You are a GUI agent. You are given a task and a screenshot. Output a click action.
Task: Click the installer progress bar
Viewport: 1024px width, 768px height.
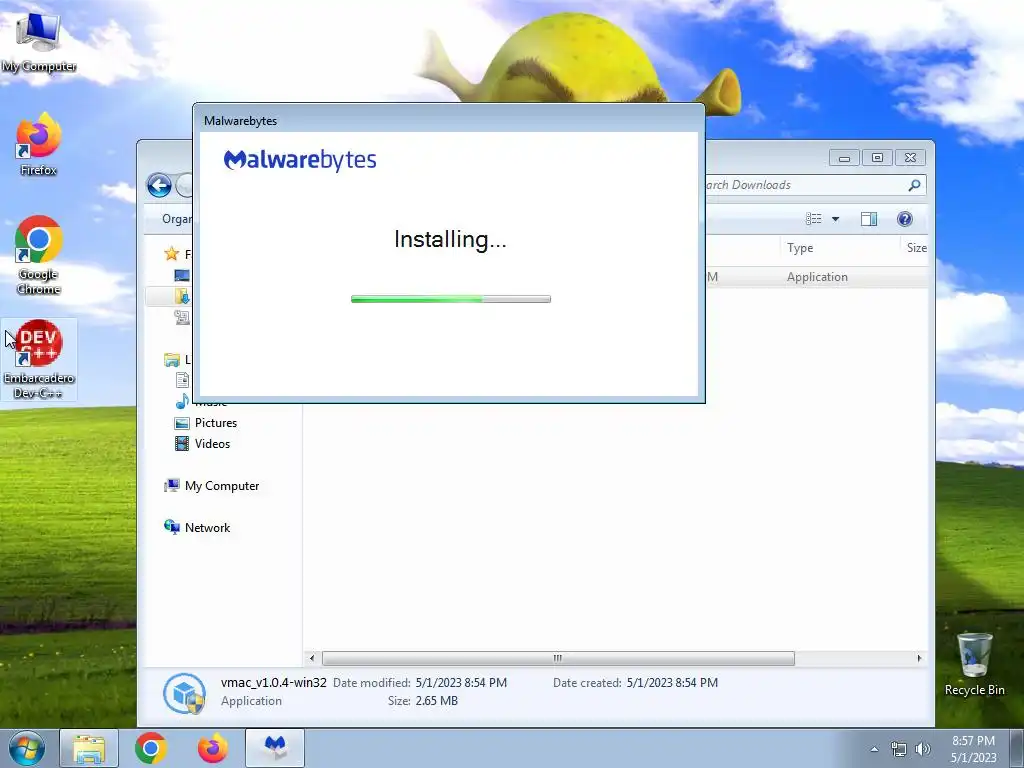[451, 299]
